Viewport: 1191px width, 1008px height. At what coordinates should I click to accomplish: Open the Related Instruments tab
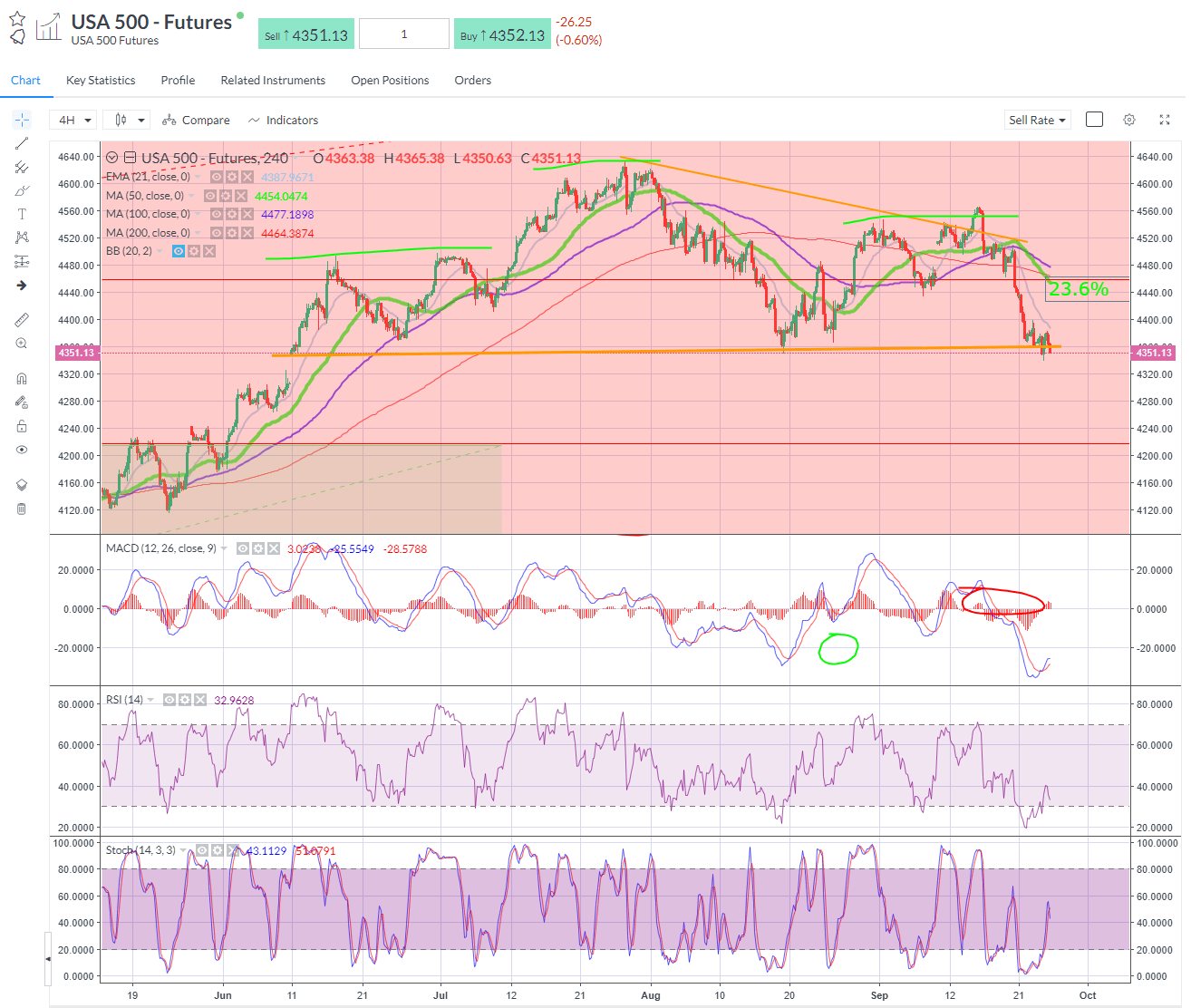[x=273, y=80]
